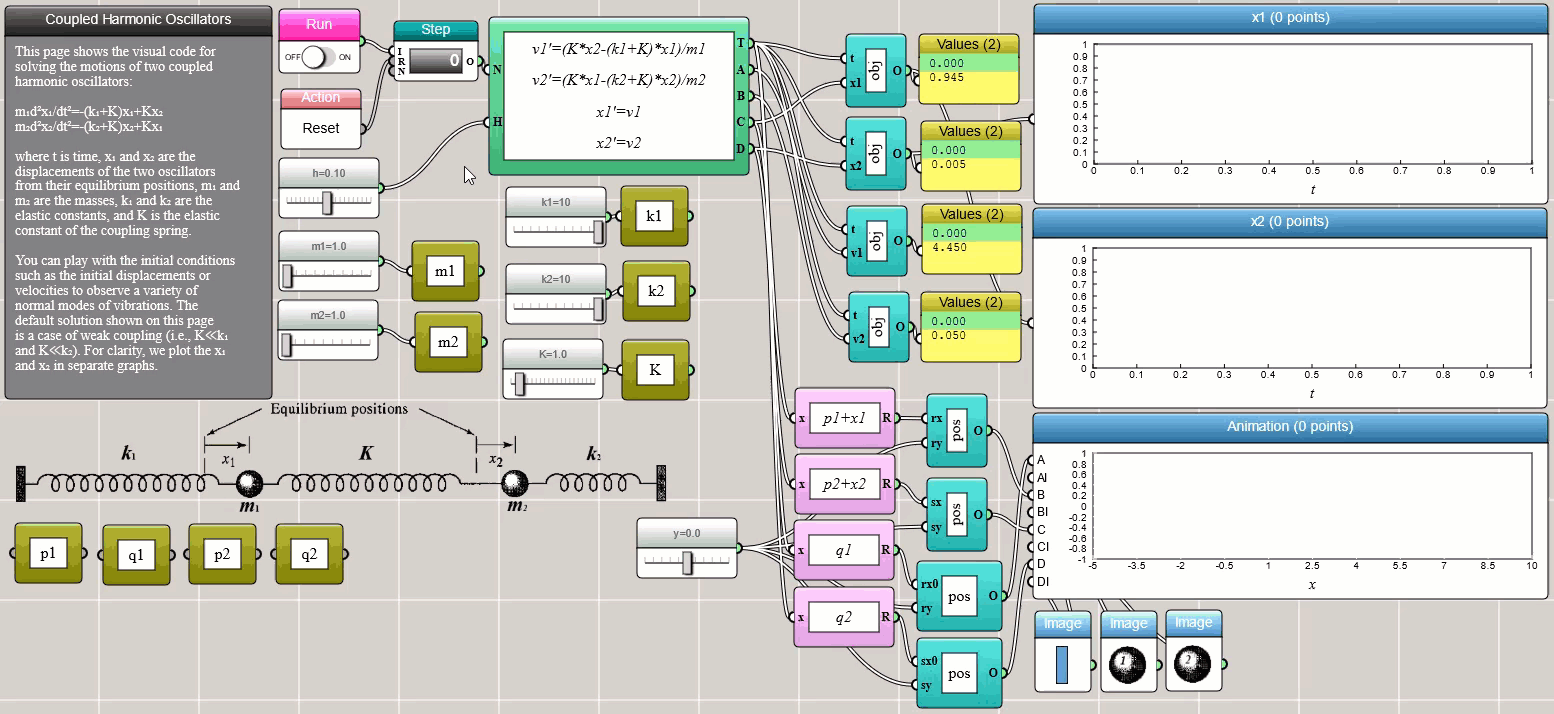The image size is (1554, 714).
Task: Select the k1 variable block
Action: [x=654, y=216]
